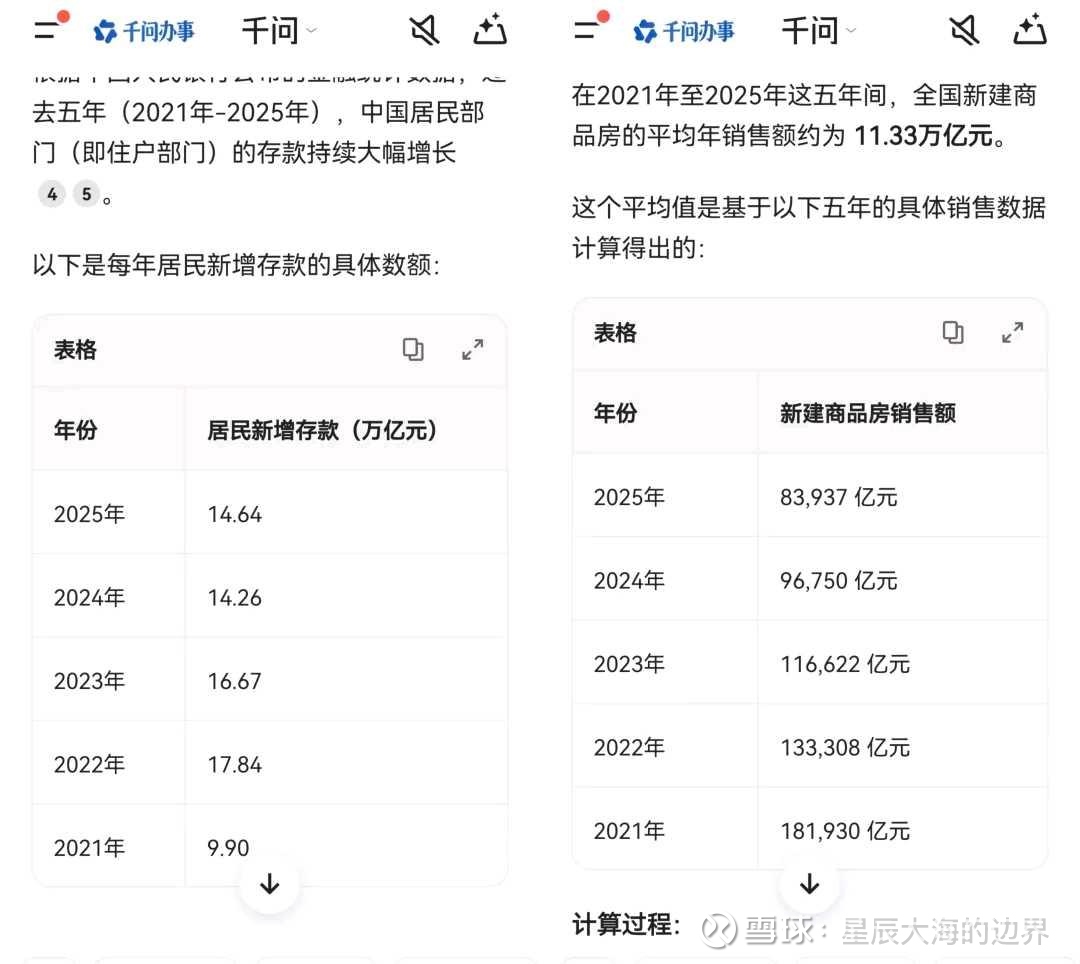Copy the 居民新增存款 table
Screen dimensions: 1080x964
tap(413, 349)
